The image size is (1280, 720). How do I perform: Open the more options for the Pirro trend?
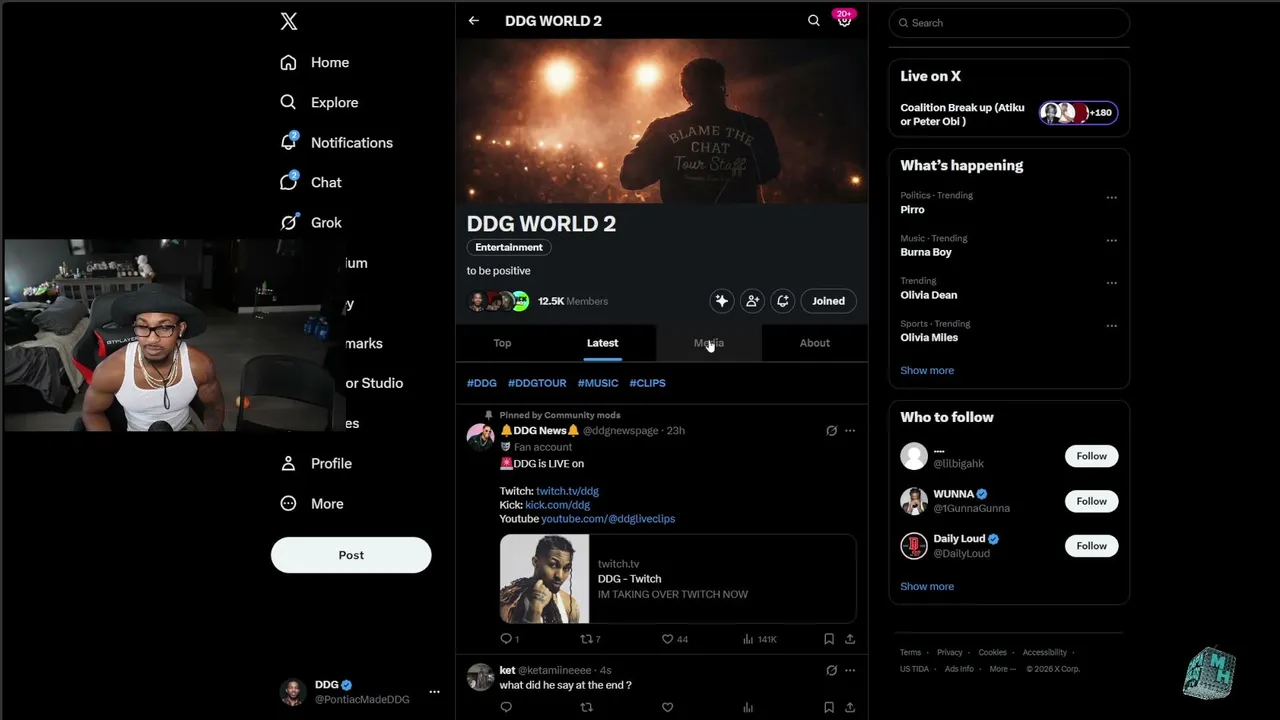[x=1111, y=198]
